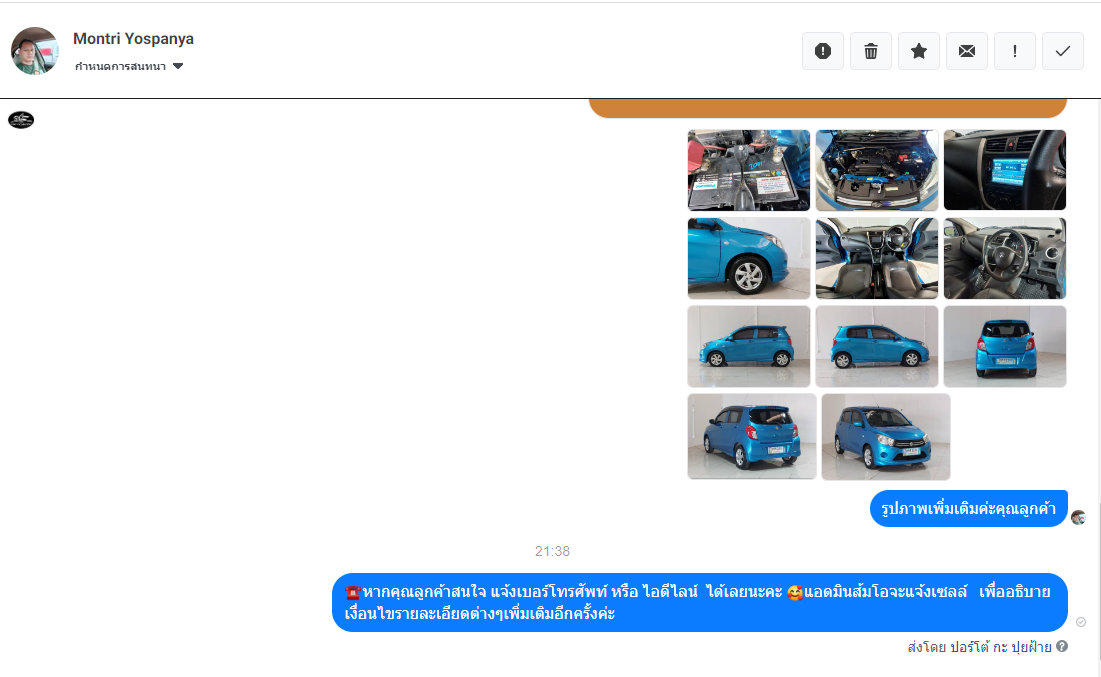View the rear view blue car photo
The image size is (1101, 677).
tap(1005, 346)
